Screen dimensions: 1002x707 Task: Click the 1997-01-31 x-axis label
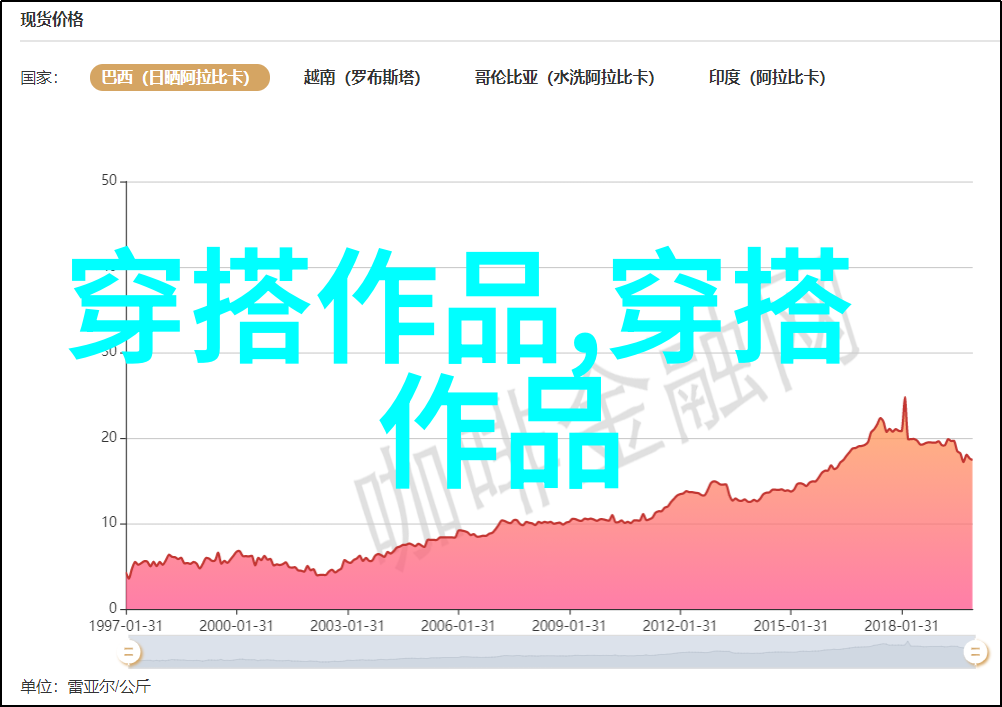pyautogui.click(x=127, y=625)
